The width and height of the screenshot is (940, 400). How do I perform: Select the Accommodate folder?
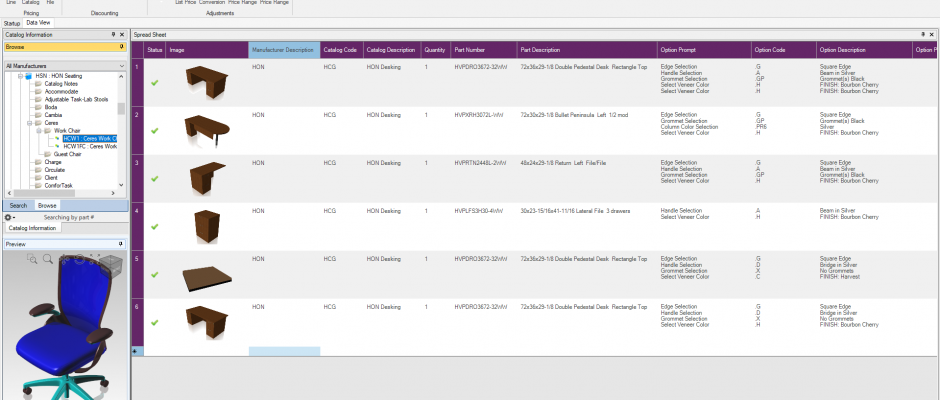(x=61, y=92)
